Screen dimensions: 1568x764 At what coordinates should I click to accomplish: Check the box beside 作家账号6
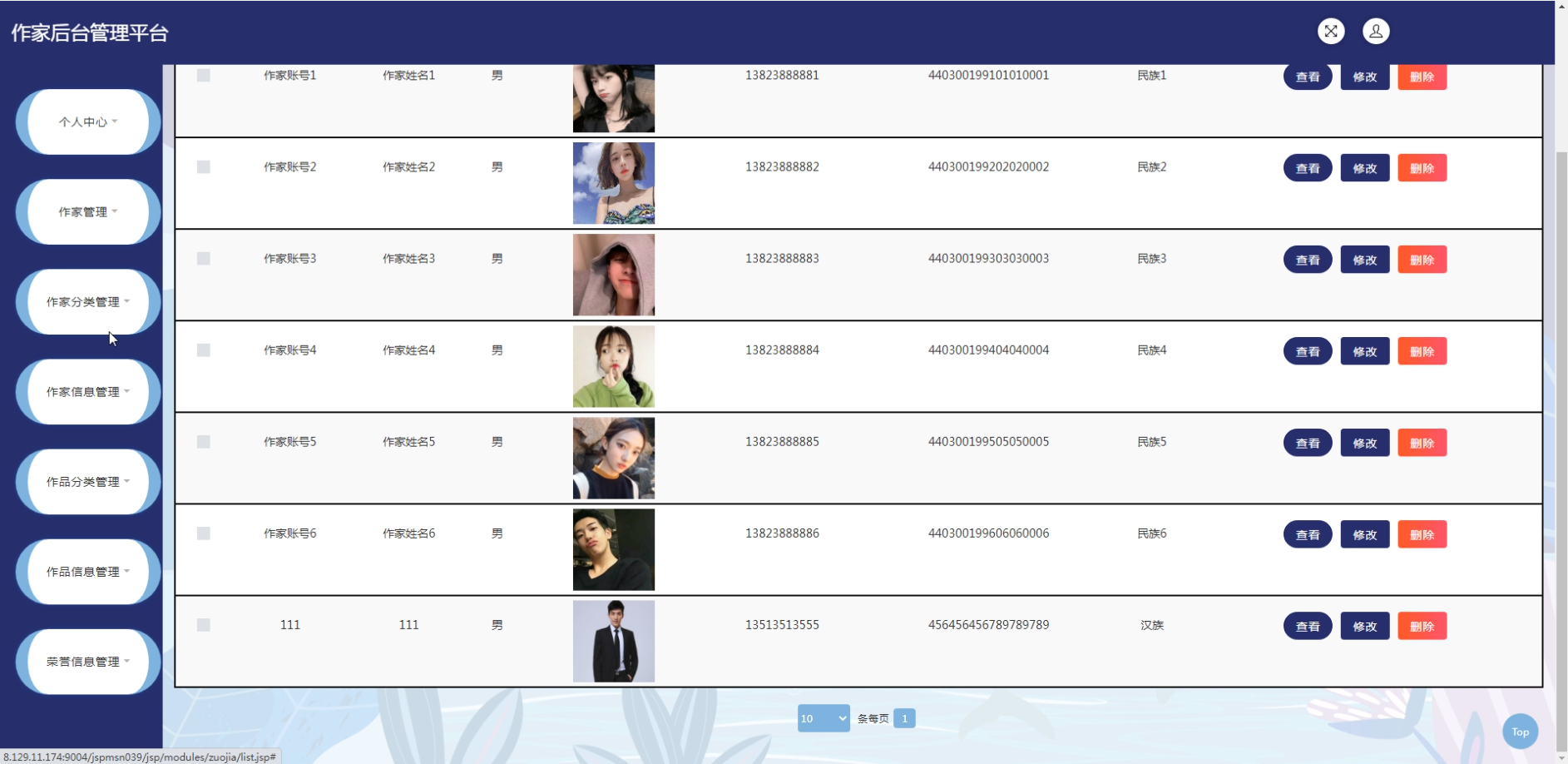coord(204,533)
